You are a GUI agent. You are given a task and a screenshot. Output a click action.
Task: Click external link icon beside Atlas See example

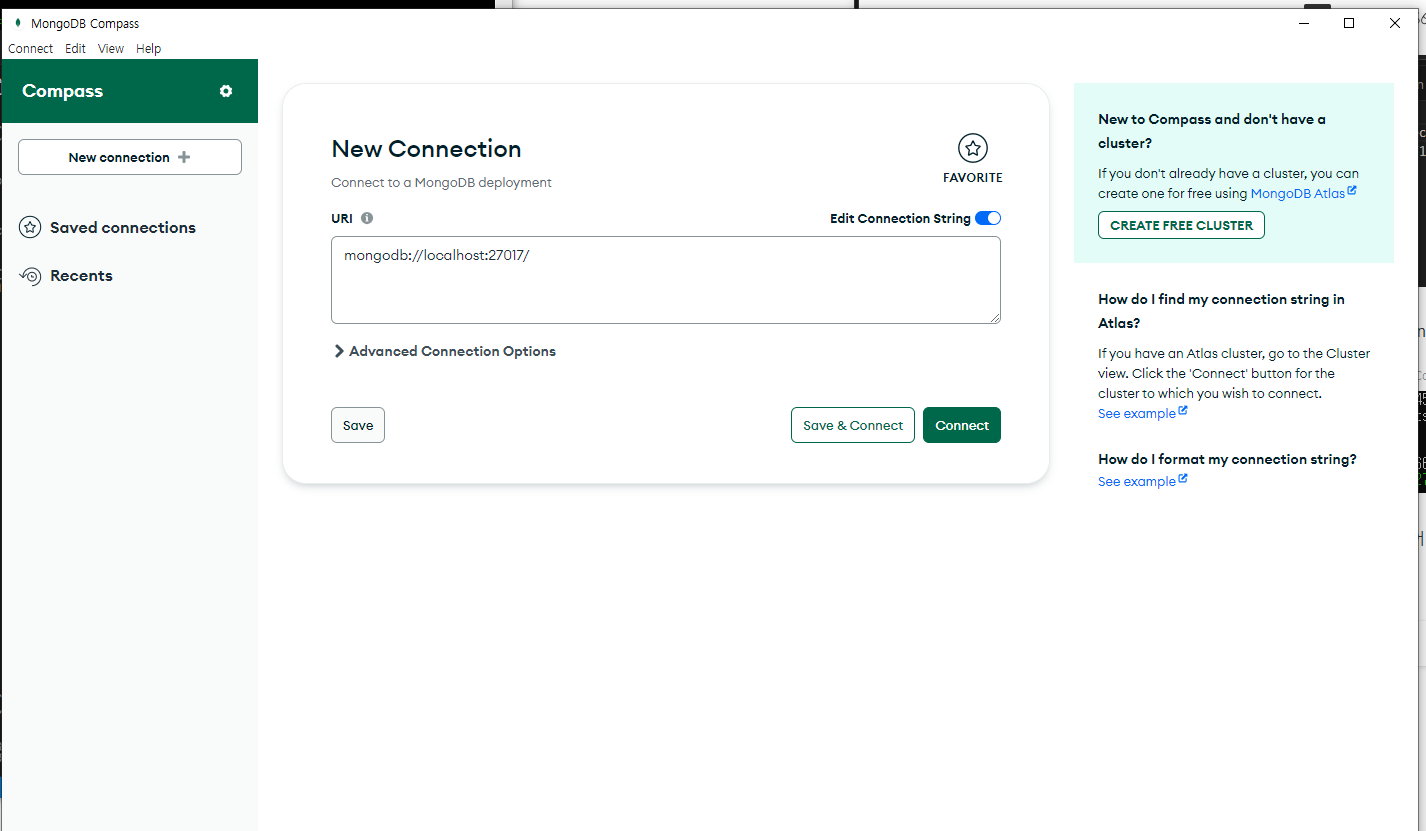click(x=1183, y=410)
